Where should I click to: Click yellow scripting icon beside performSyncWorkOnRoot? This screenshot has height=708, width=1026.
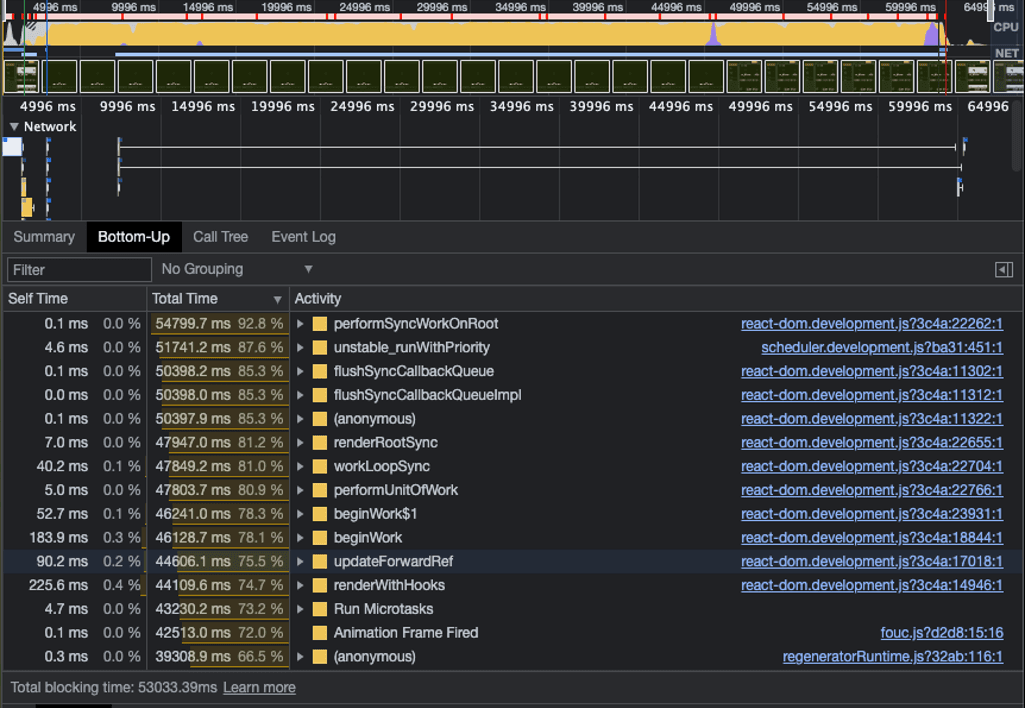(320, 324)
